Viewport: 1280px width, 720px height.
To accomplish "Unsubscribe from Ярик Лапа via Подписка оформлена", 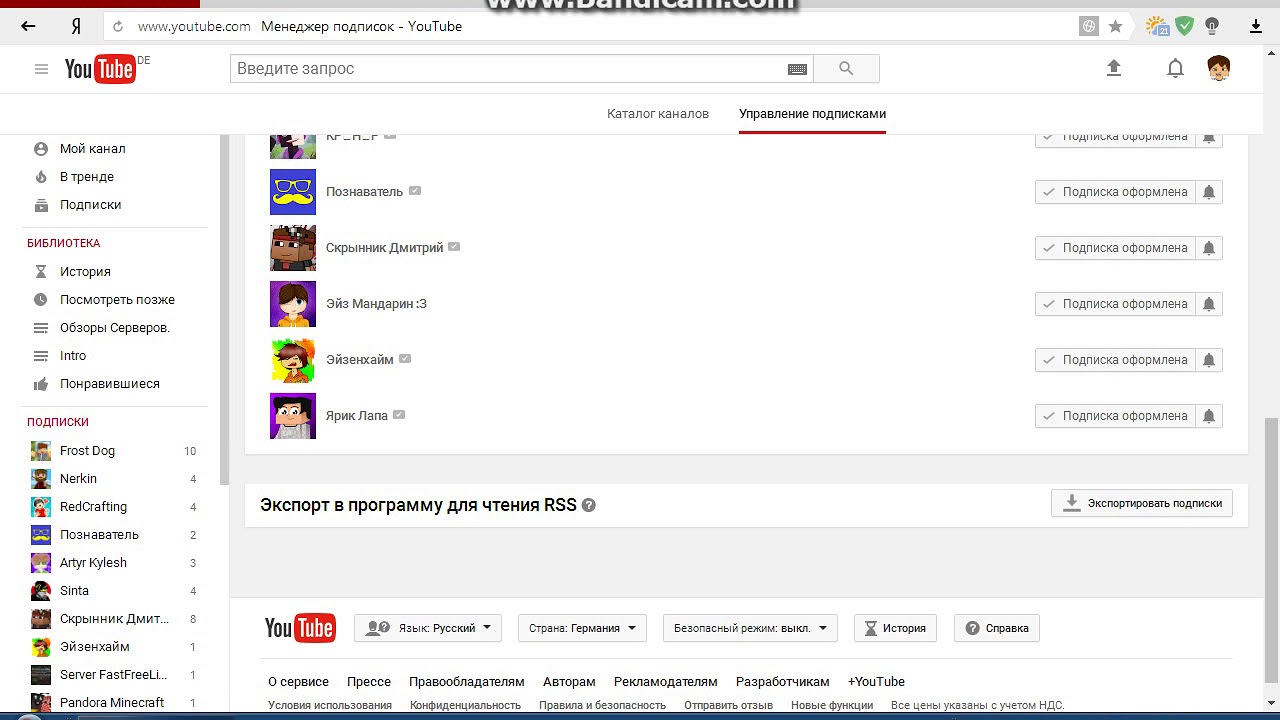I will (1115, 416).
